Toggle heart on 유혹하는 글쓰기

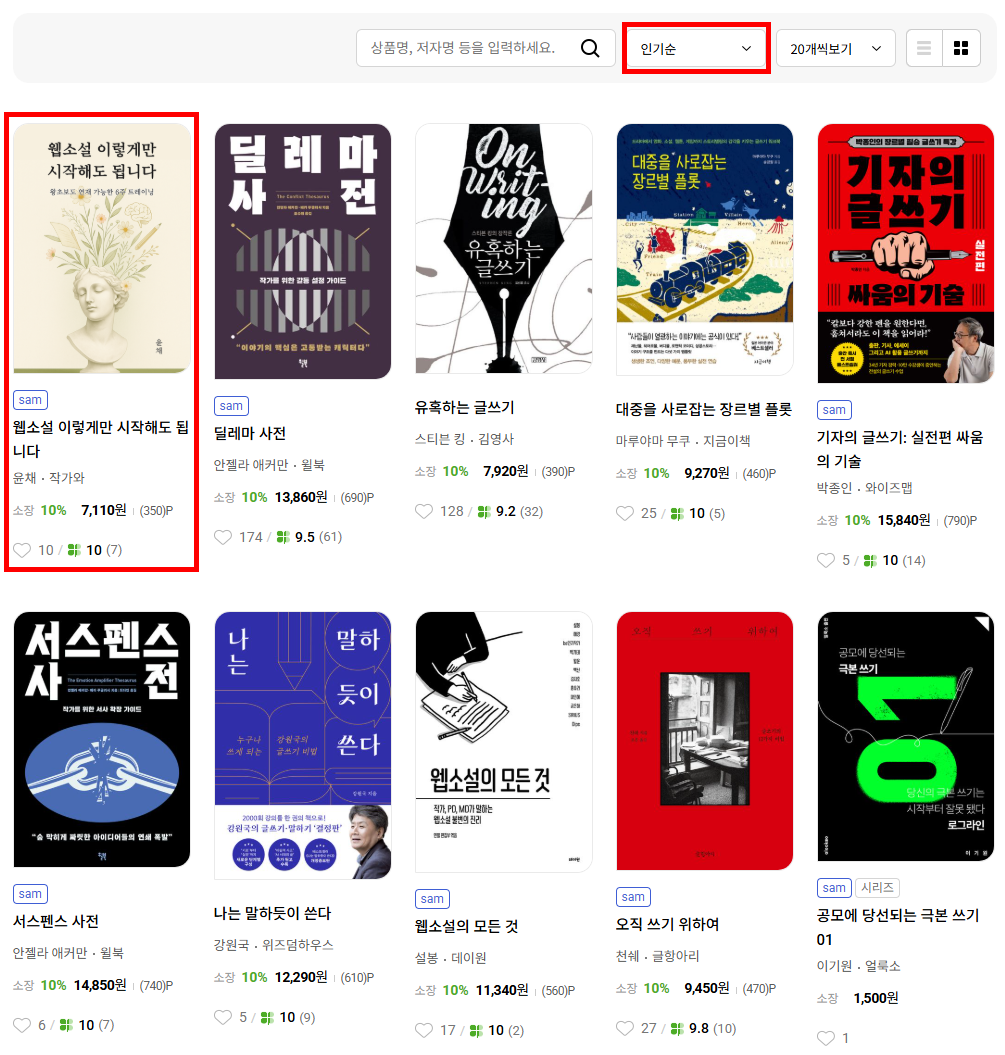[424, 511]
